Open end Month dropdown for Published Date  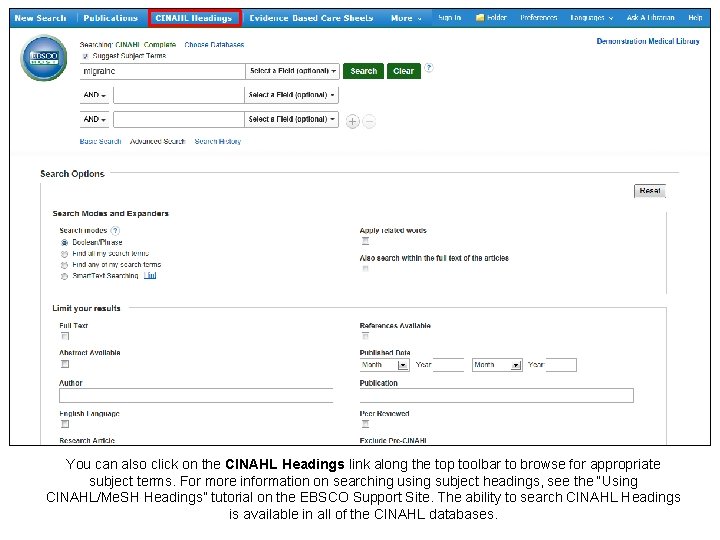tap(497, 365)
